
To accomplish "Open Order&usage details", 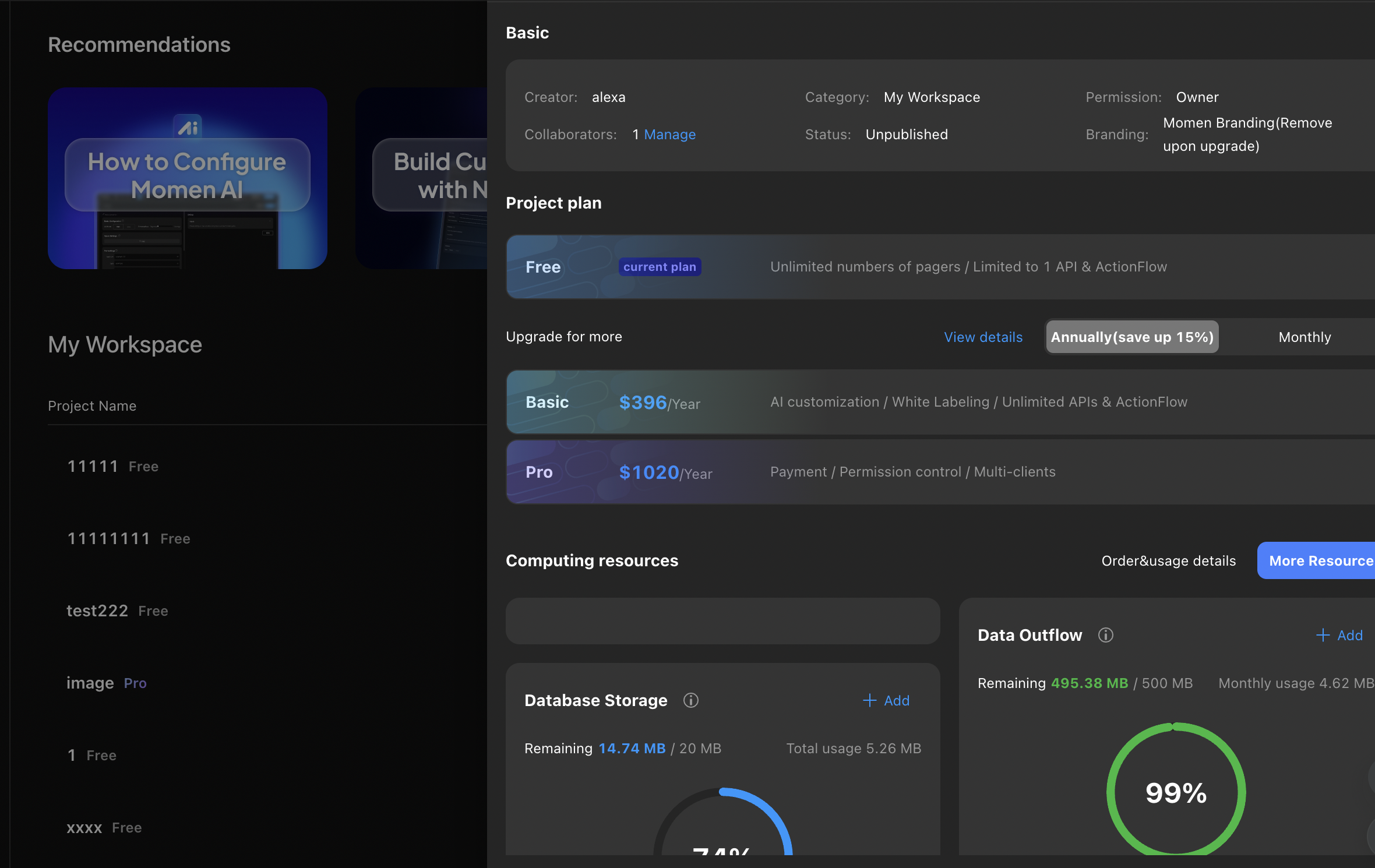I will 1168,561.
